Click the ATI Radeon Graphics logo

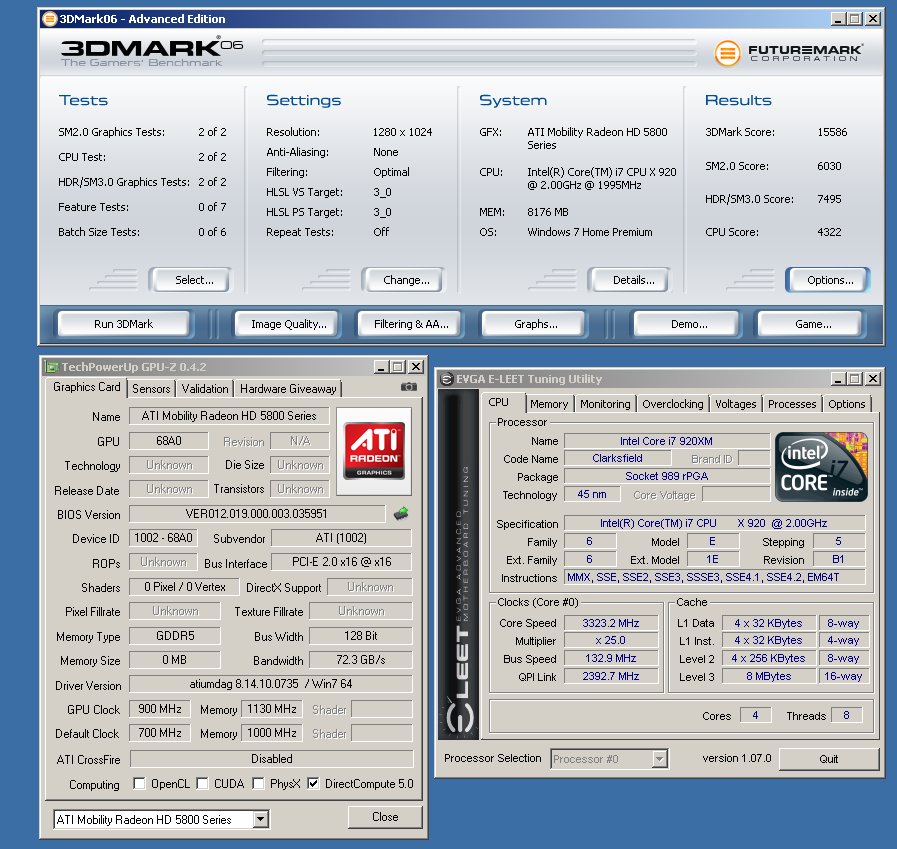click(x=374, y=451)
